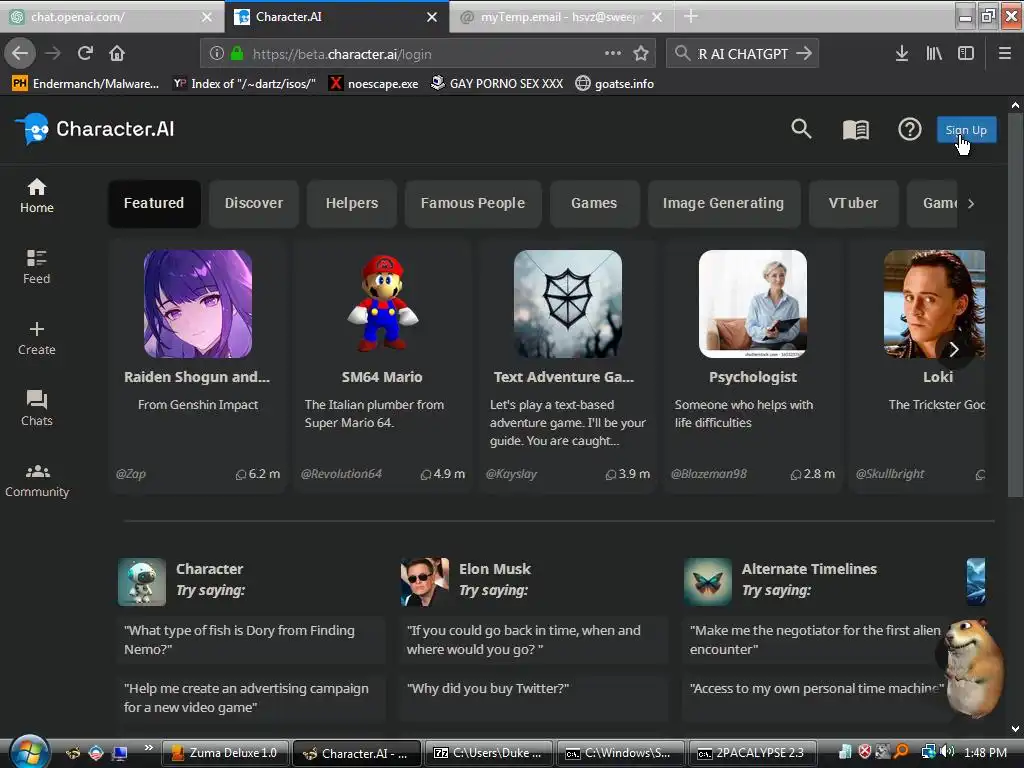Open Raiden Shogun character thumbnail
This screenshot has width=1024, height=768.
click(x=198, y=304)
